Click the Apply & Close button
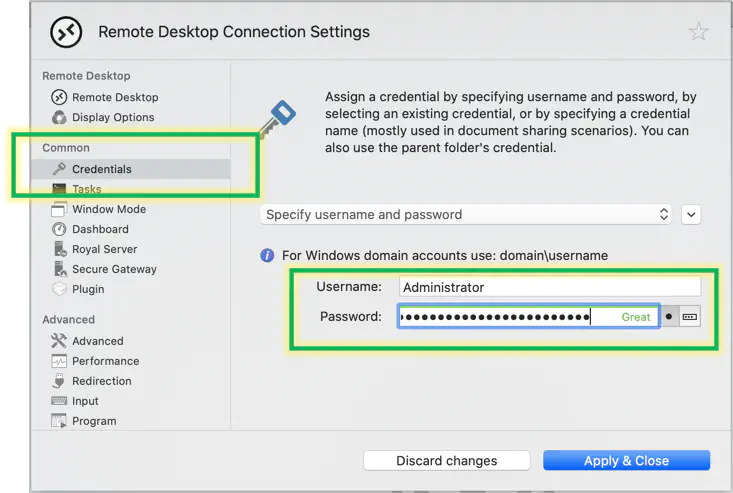The height and width of the screenshot is (493, 733). [626, 461]
